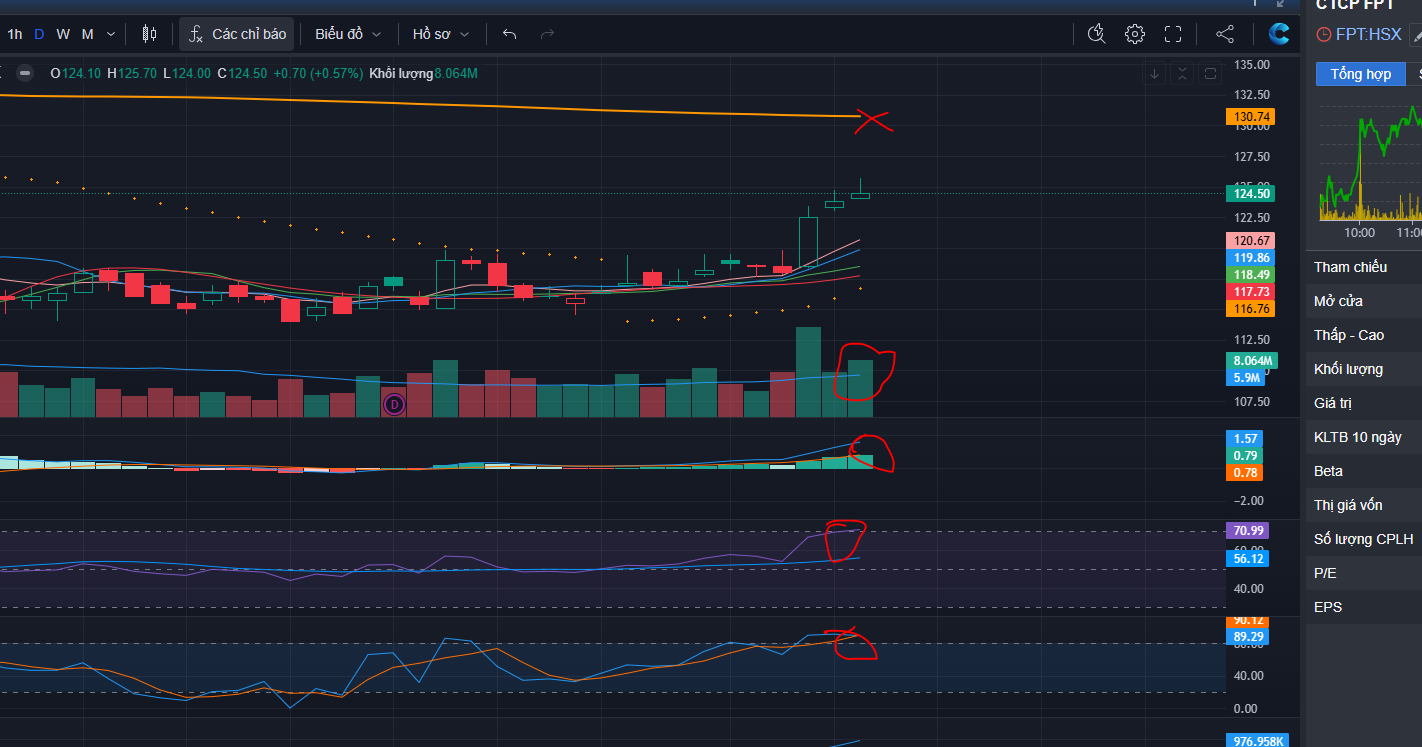Click the pencil edit icon near ticker

(1416, 34)
